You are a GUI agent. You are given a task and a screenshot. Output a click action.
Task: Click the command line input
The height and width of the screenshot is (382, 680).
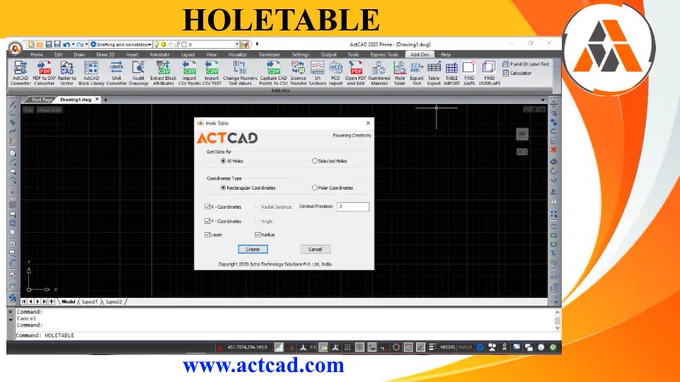coord(286,335)
